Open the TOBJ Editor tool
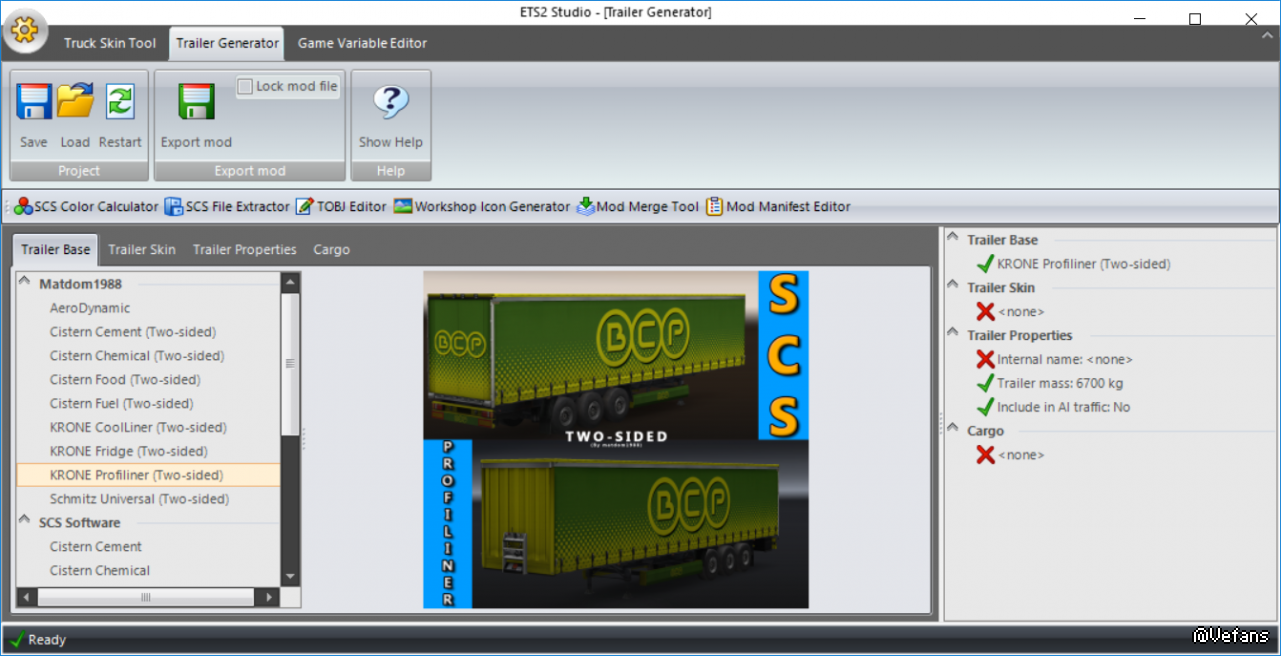Screen dimensions: 1281x656 coord(341,207)
